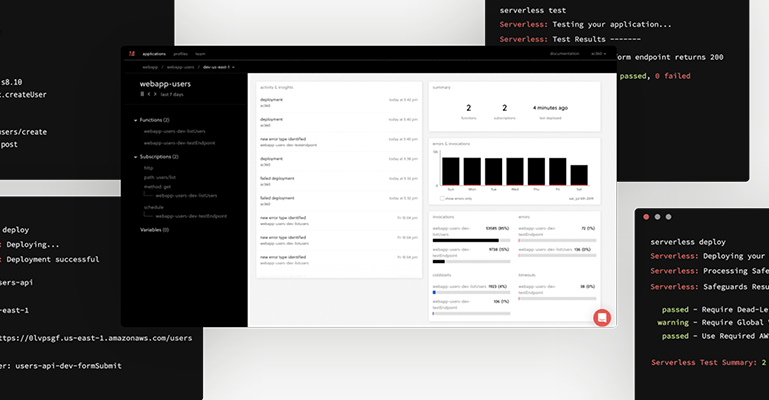Viewport: 769px width, 400px height.
Task: Click the Saturday bar in invocations chart
Action: [578, 175]
